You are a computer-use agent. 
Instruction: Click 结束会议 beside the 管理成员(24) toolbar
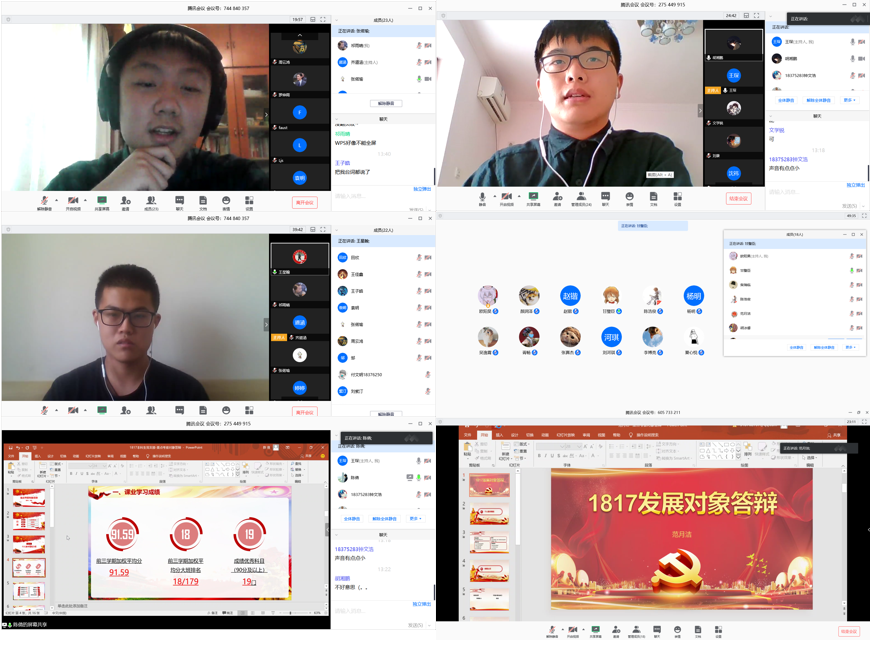click(x=738, y=198)
